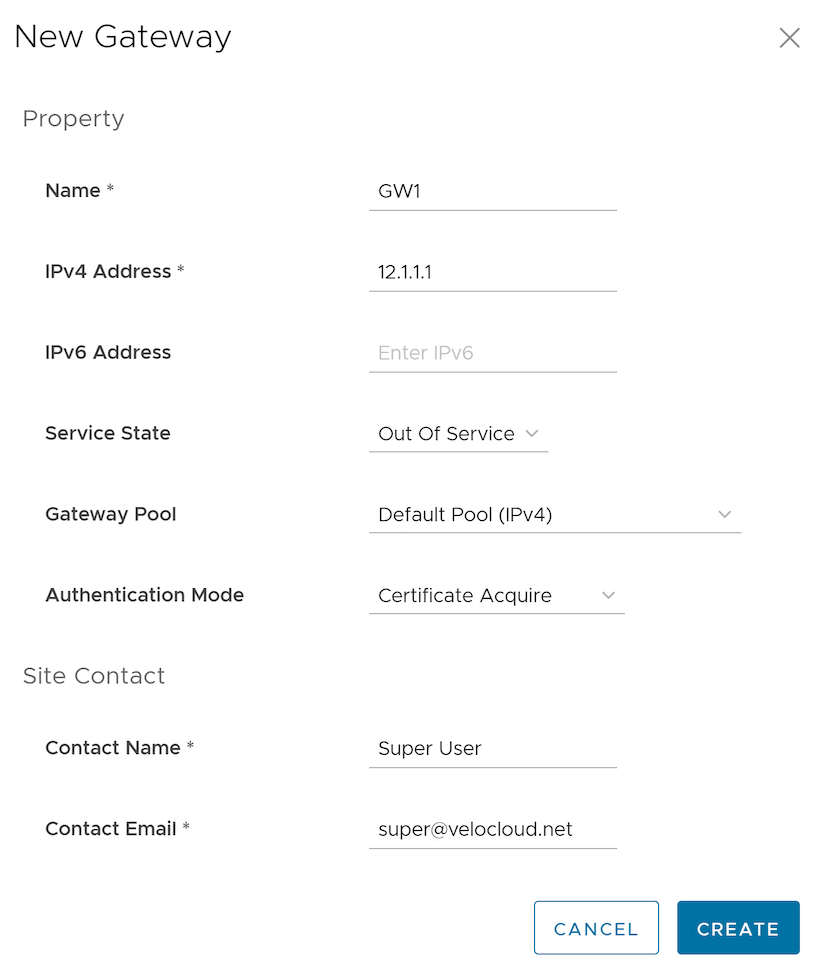
Task: Click the Service State chevron arrow
Action: click(532, 433)
